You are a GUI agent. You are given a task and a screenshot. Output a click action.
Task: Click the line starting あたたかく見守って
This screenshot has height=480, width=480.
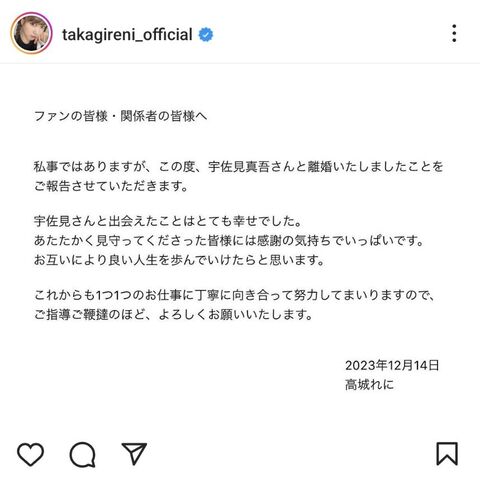(x=229, y=241)
